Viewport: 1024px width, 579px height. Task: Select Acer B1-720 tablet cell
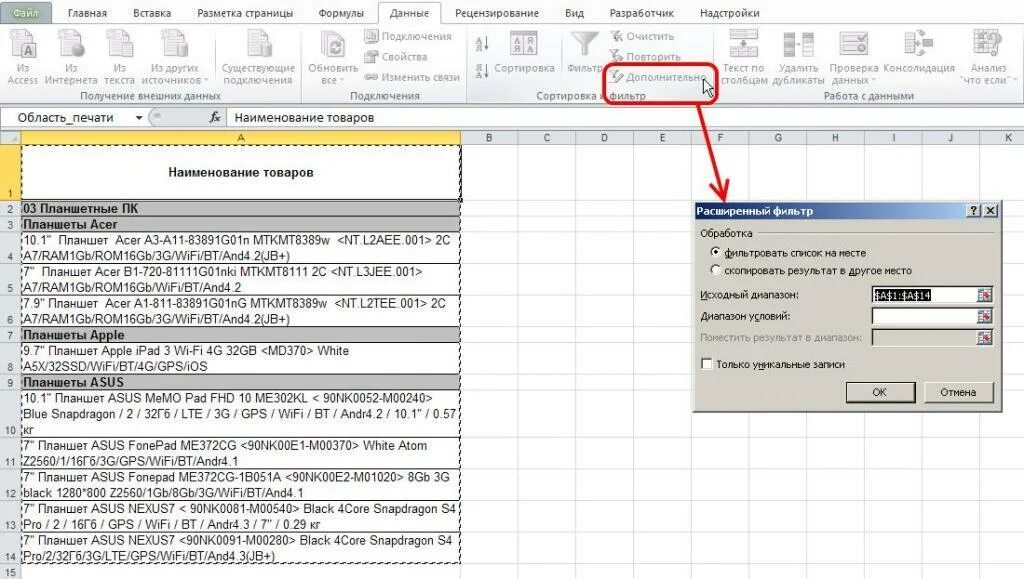240,279
